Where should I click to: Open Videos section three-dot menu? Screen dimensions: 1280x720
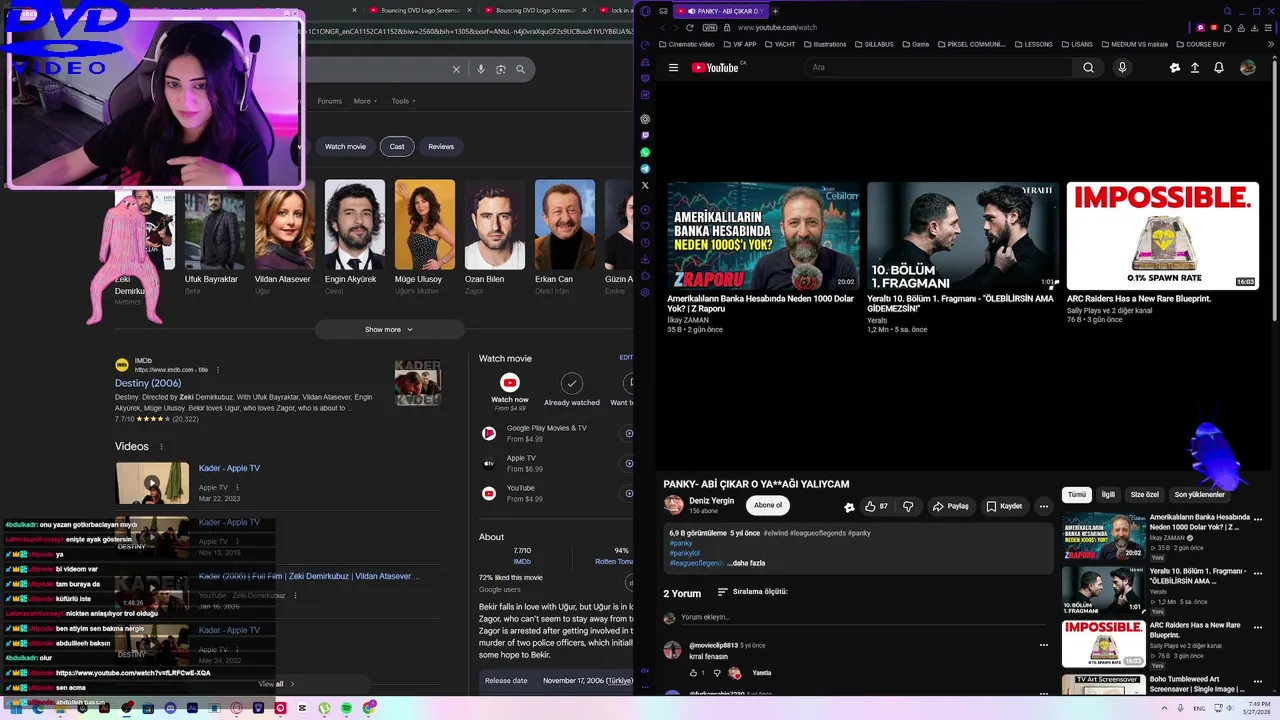161,447
